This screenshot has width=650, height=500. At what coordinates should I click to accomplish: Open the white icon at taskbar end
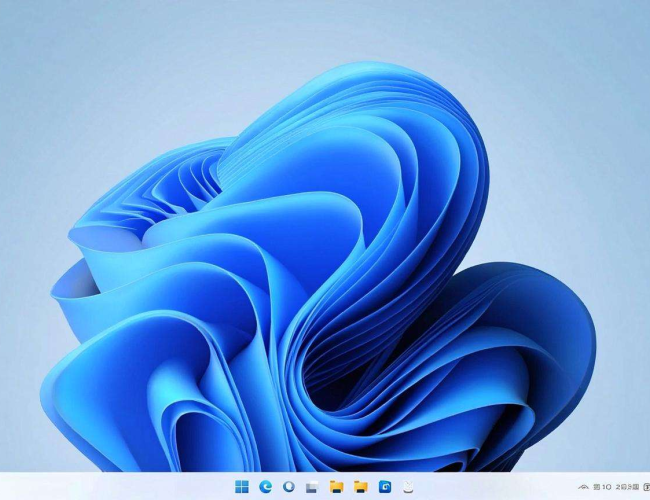click(408, 487)
